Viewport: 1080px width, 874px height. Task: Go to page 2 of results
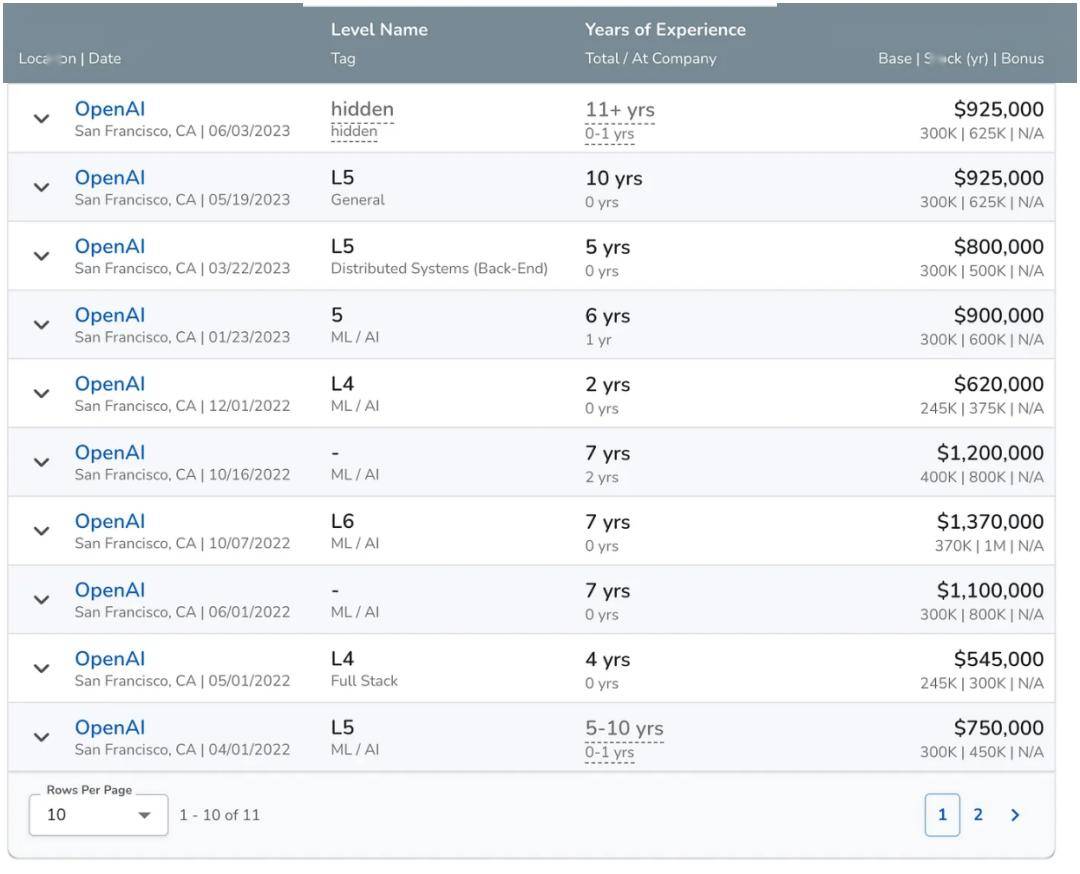point(978,815)
